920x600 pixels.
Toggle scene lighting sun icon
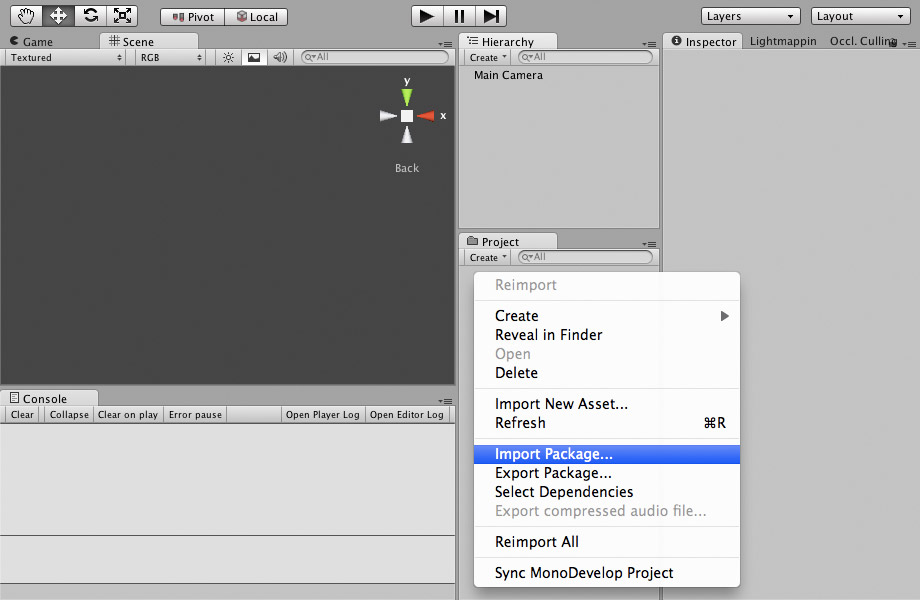(x=228, y=58)
